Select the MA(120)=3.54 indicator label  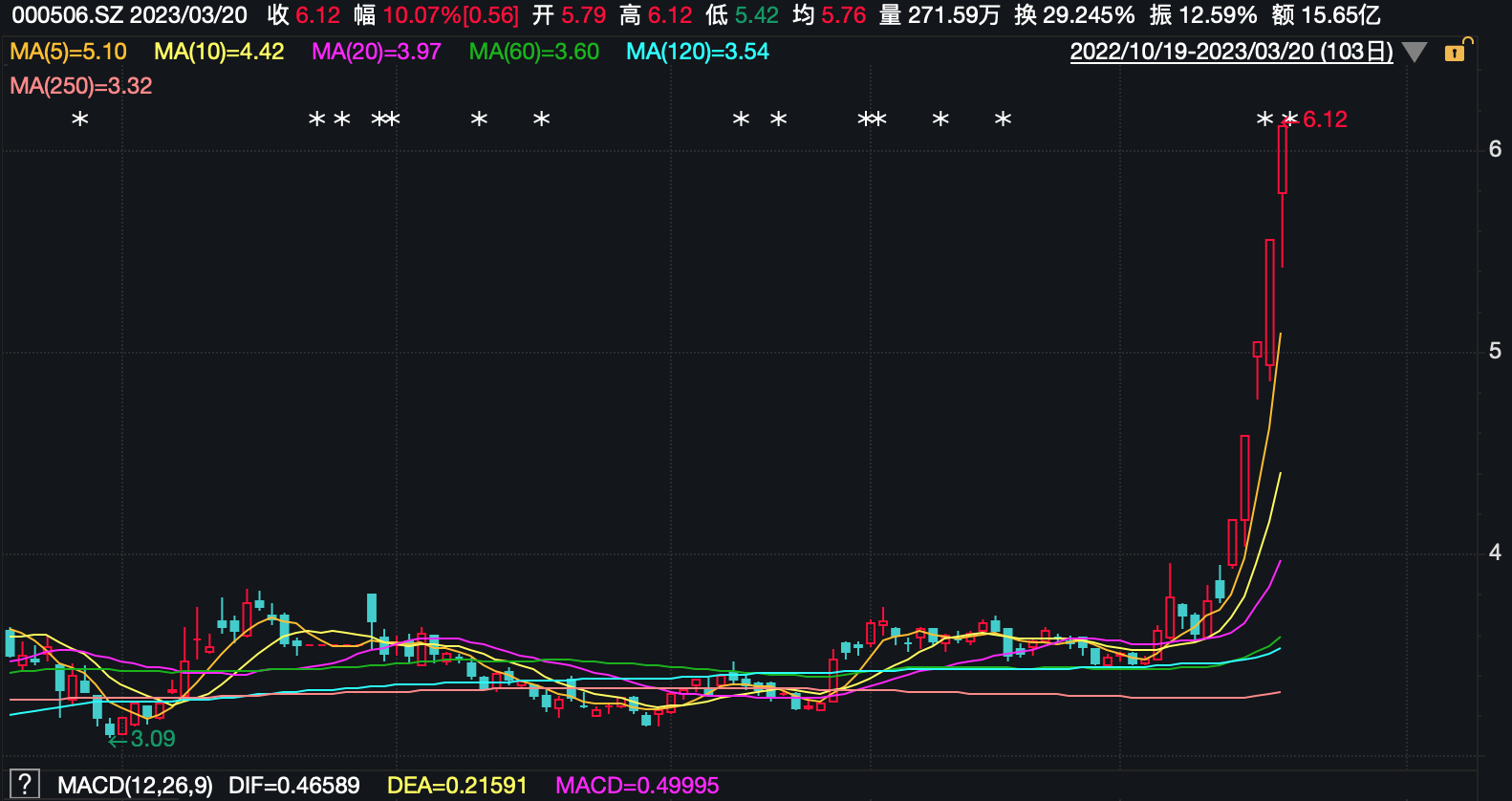697,52
